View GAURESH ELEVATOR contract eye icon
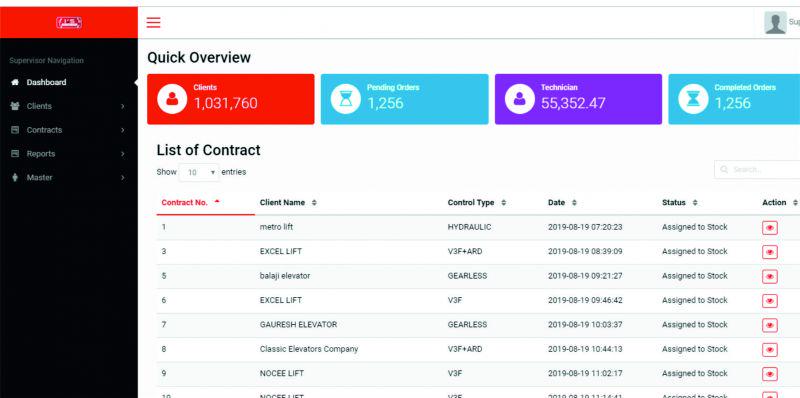 [x=769, y=325]
